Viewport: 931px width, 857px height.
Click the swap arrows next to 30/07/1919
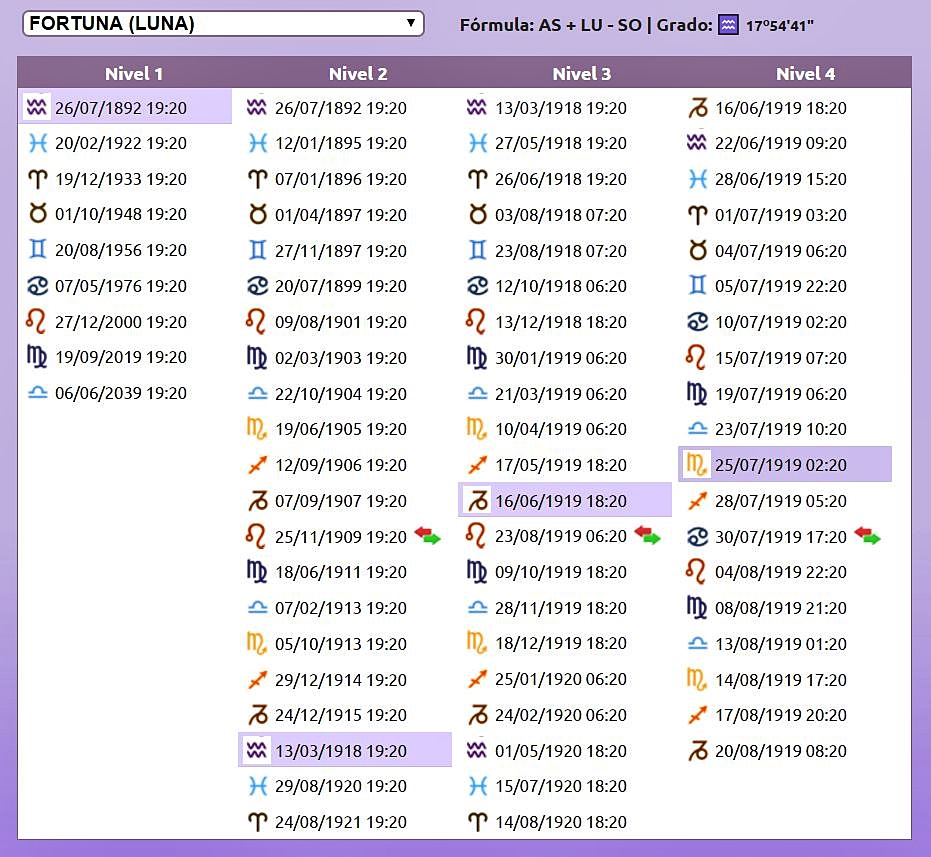pyautogui.click(x=868, y=536)
